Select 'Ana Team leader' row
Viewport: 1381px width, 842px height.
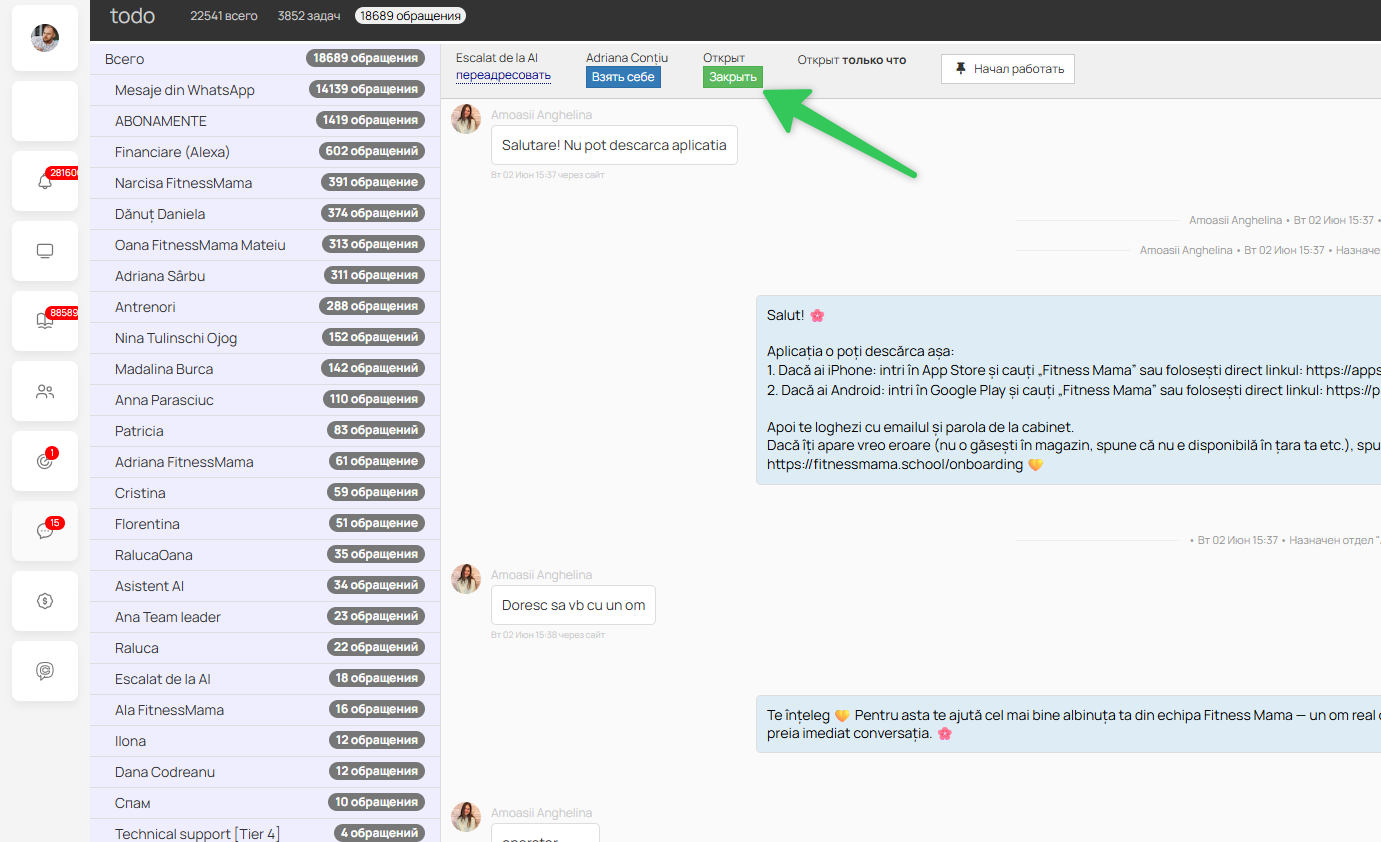tap(265, 617)
